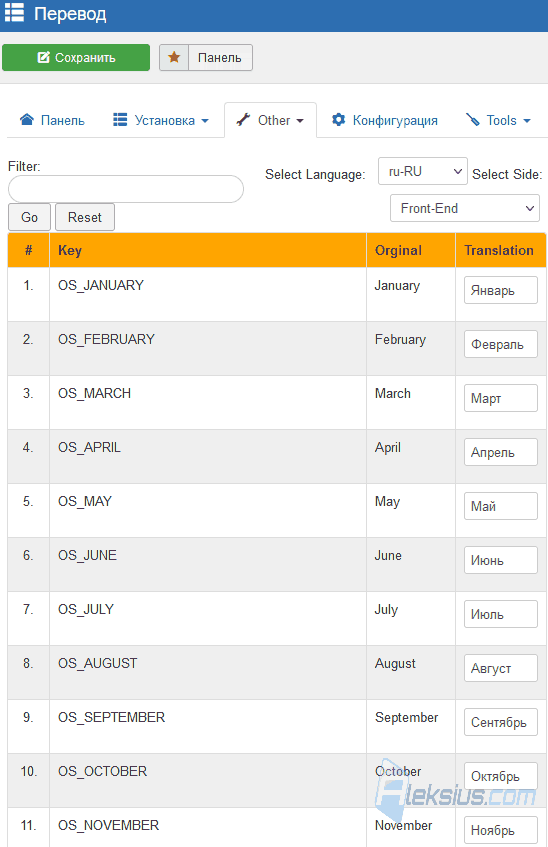Click the # column header
This screenshot has width=548, height=847.
(29, 250)
